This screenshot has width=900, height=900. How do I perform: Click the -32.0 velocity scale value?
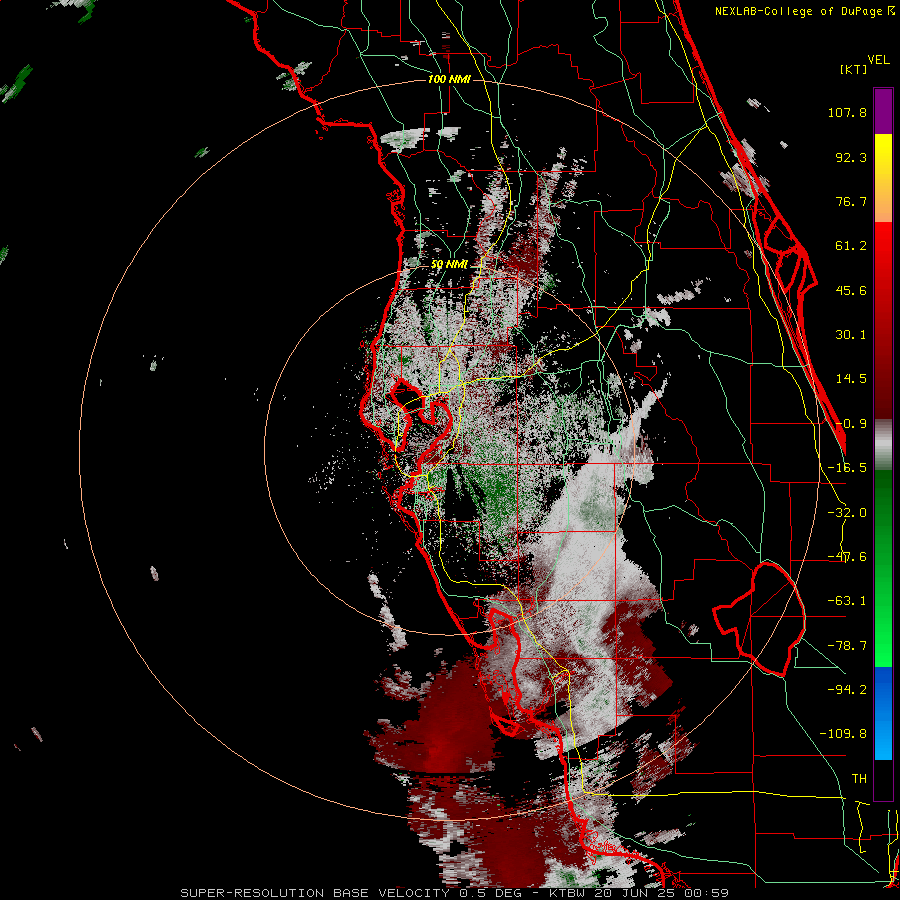[847, 513]
